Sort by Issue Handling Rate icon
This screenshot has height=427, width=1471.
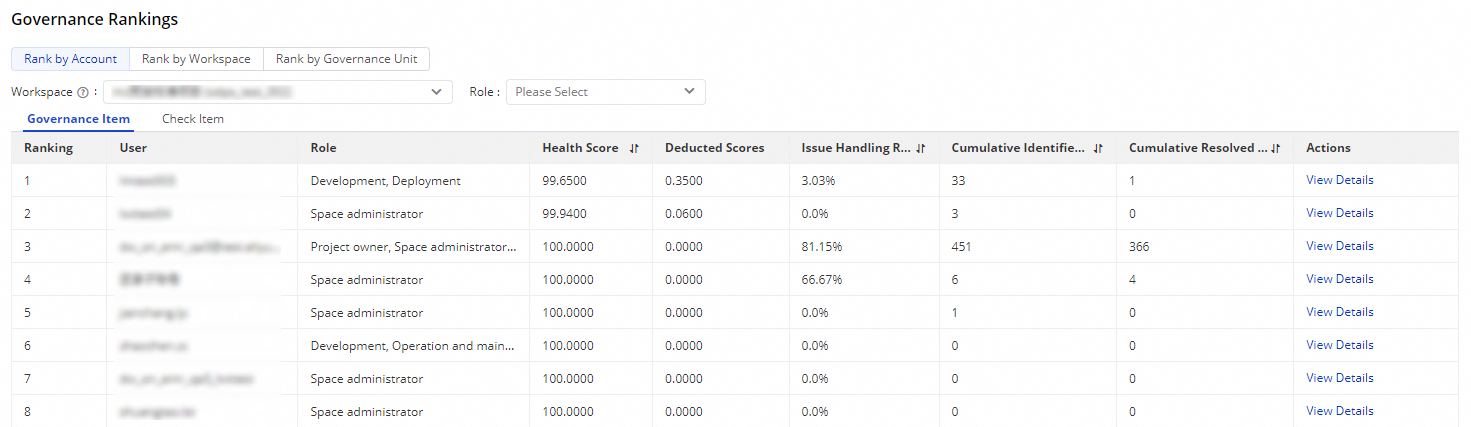pyautogui.click(x=921, y=148)
